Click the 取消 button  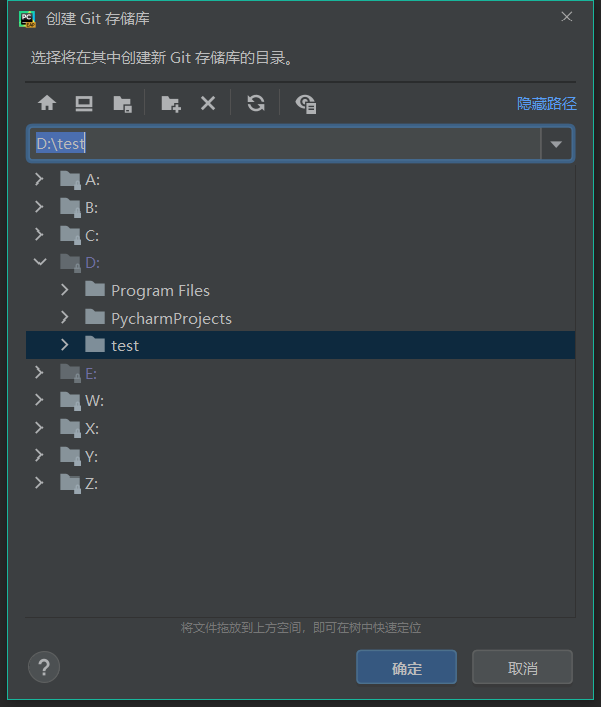(x=523, y=667)
